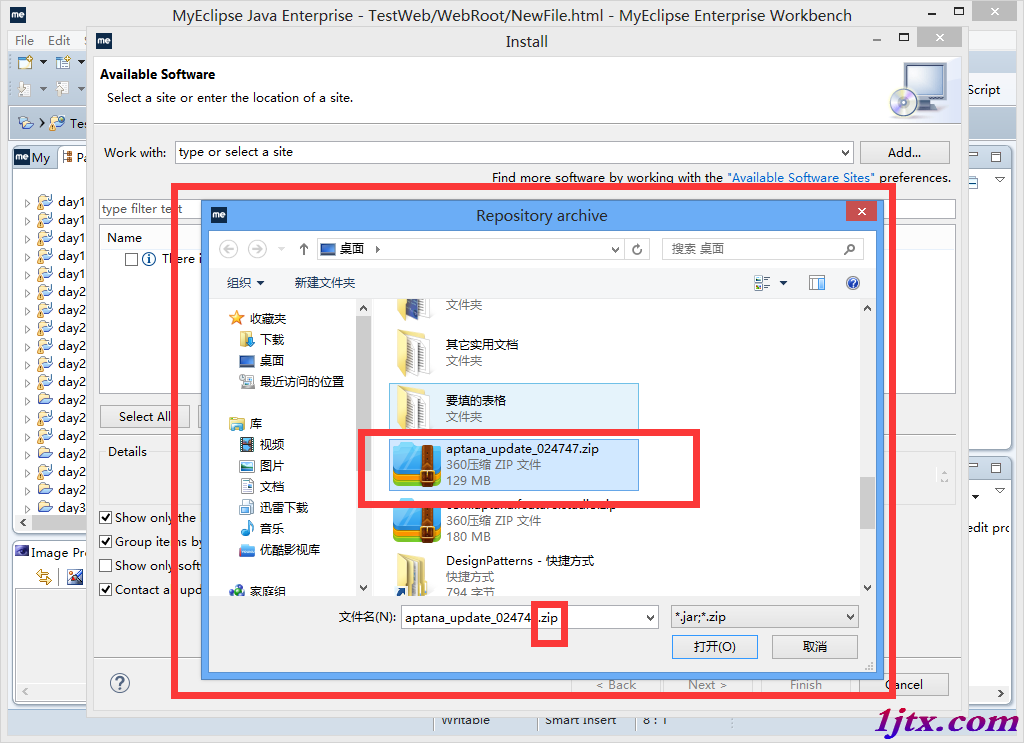Open Downloads (下载) in favorites sidebar
Screen dimensions: 1024x743
[x=263, y=340]
